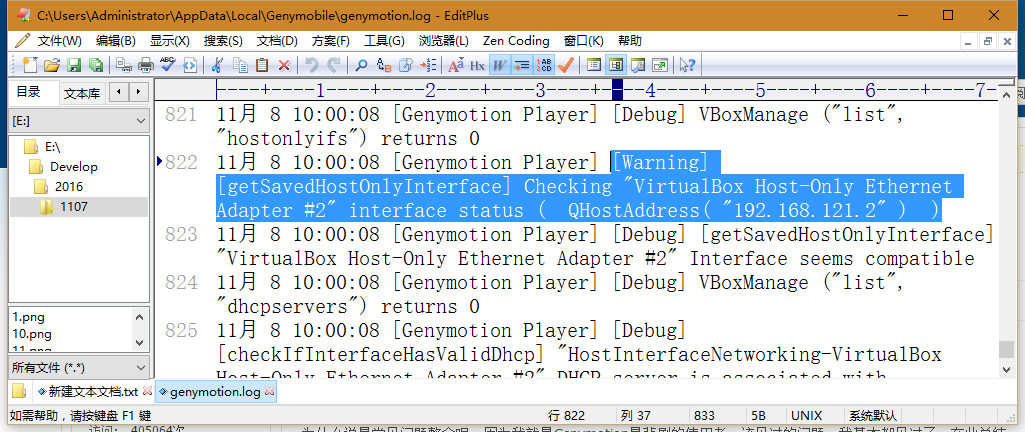This screenshot has width=1025, height=432.
Task: Copy the selected text via toolbar
Action: click(x=241, y=65)
